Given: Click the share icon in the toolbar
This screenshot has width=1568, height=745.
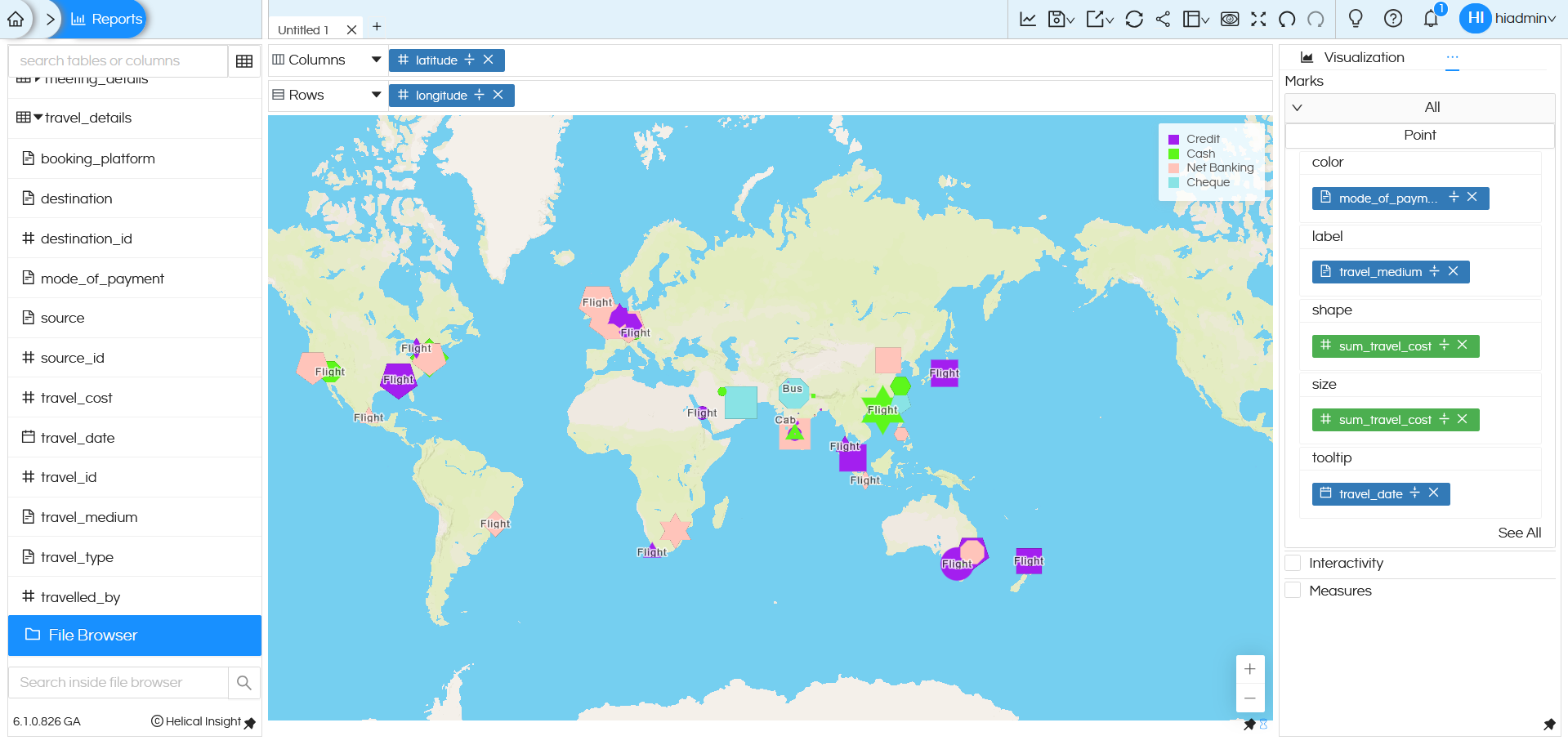Looking at the screenshot, I should click(x=1164, y=18).
